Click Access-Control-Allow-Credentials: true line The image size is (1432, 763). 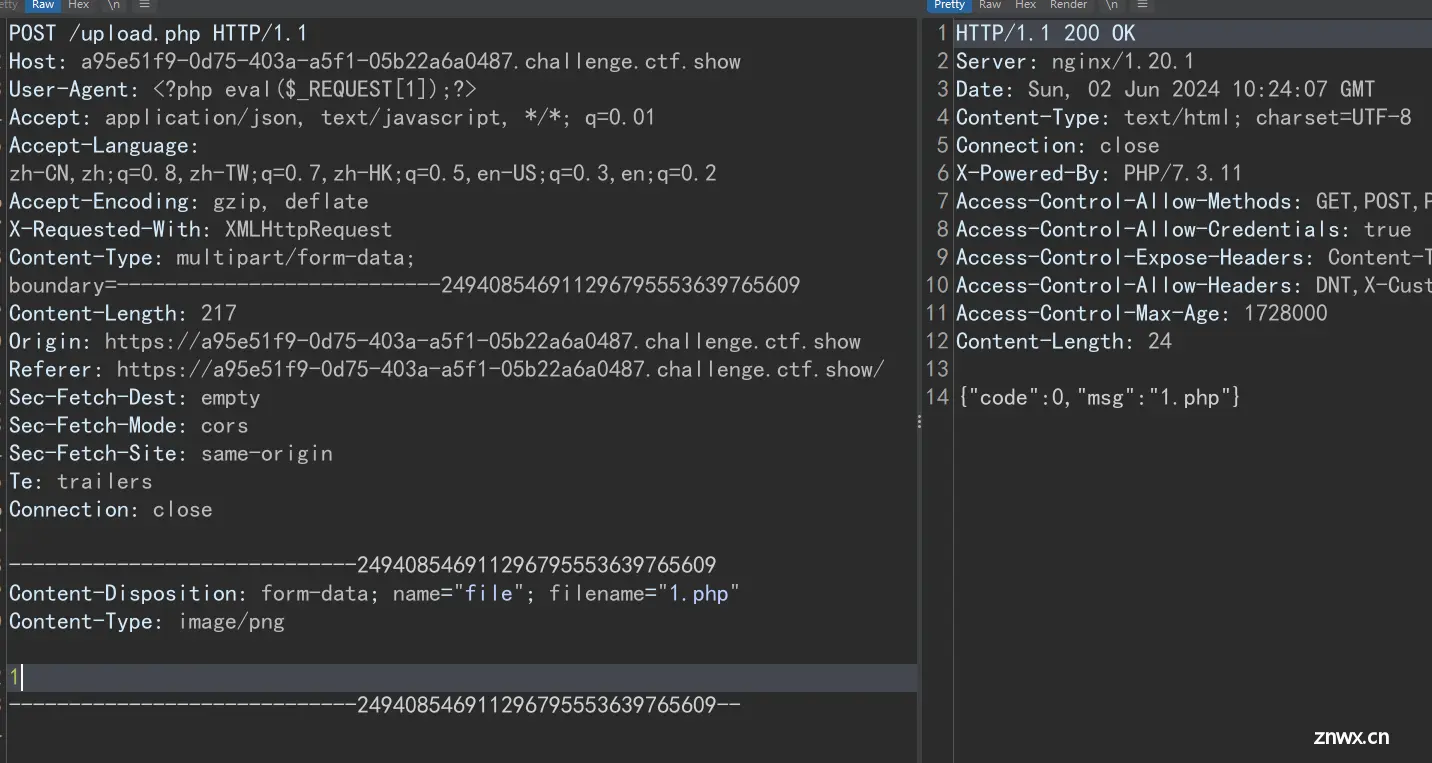tap(1184, 229)
